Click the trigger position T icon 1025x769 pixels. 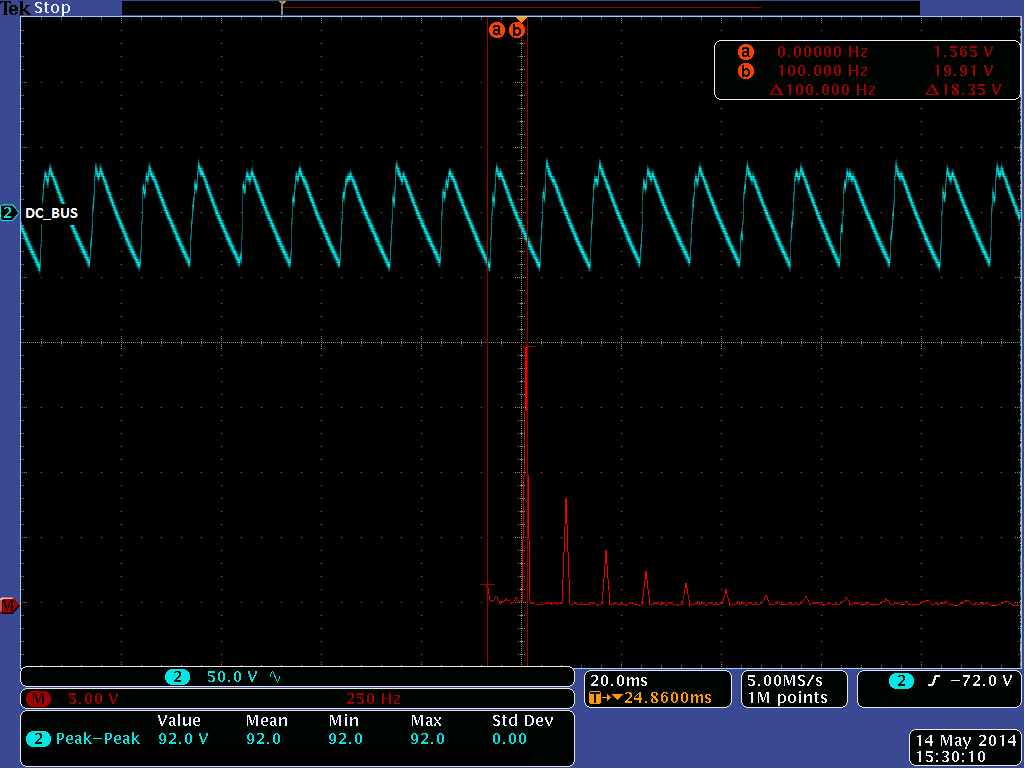pos(595,698)
